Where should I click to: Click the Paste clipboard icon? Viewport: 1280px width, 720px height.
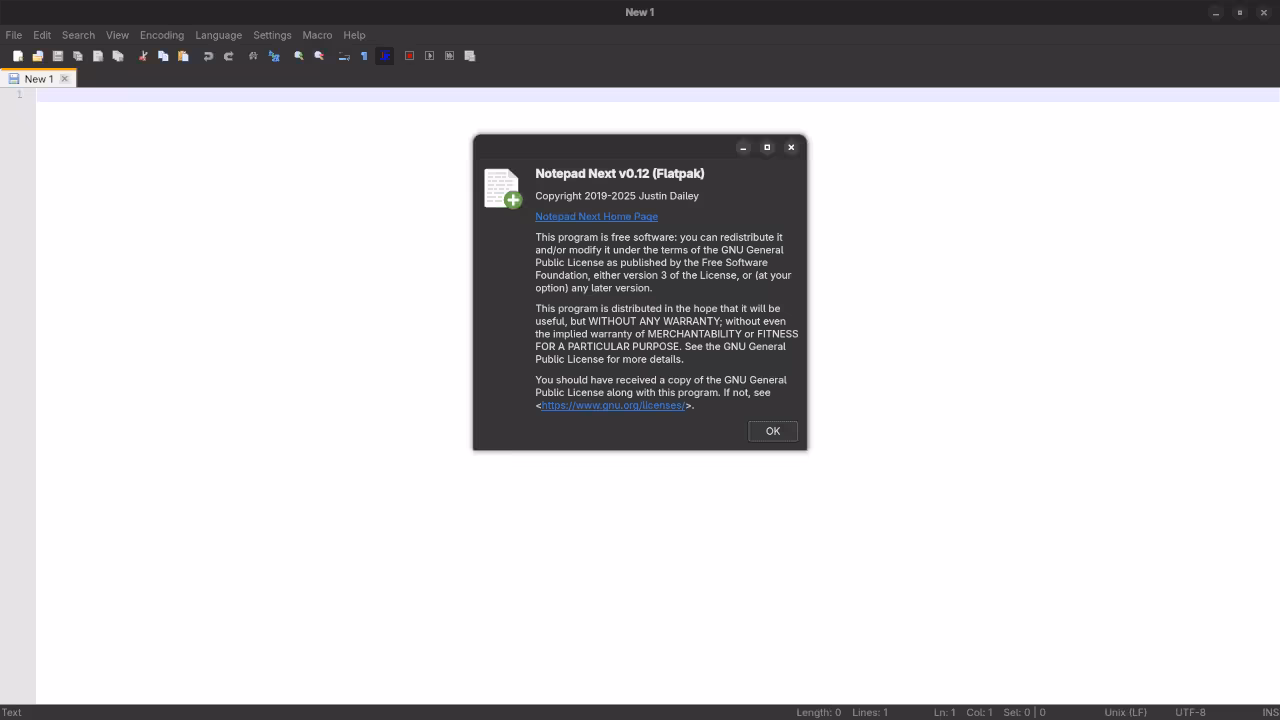click(x=183, y=56)
